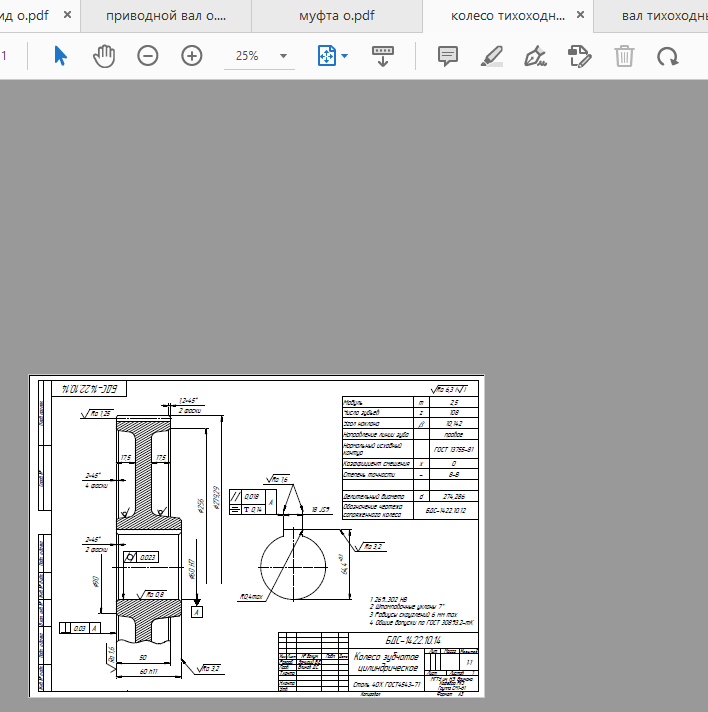The image size is (708, 712).
Task: Add a sticky note comment
Action: tap(448, 56)
